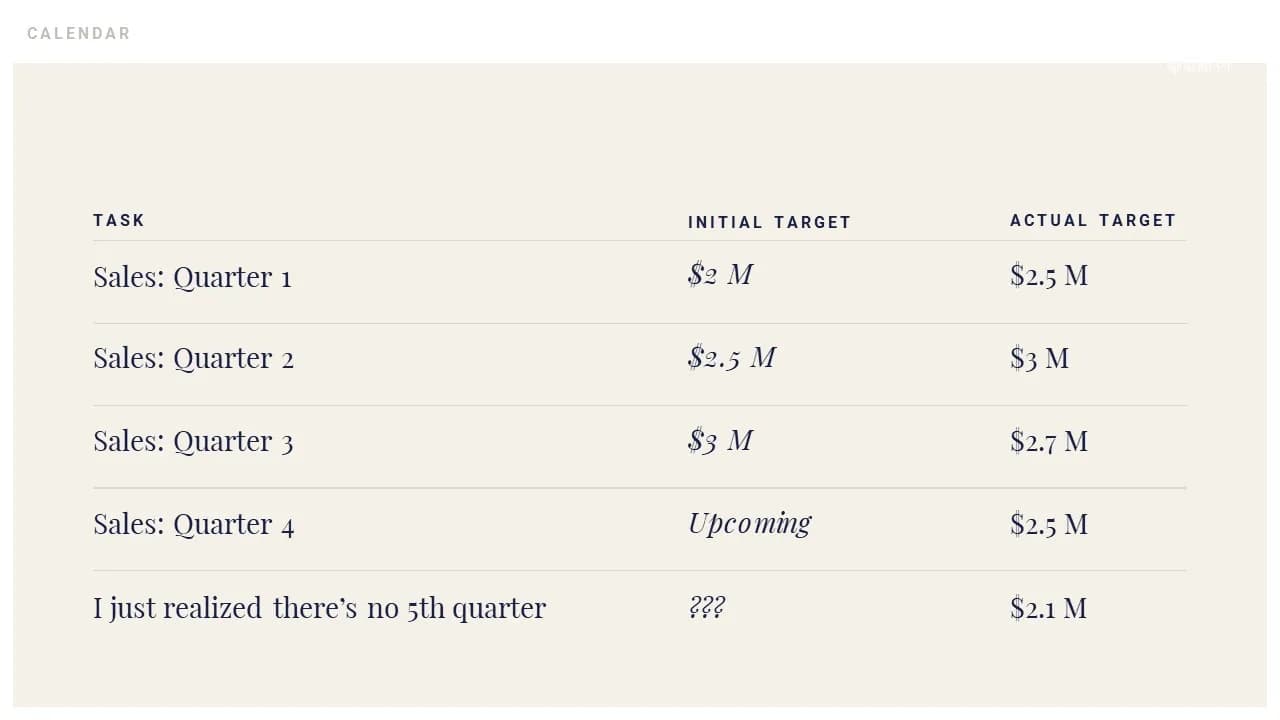Click the ??? initial target cell
The height and width of the screenshot is (720, 1280).
point(706,607)
